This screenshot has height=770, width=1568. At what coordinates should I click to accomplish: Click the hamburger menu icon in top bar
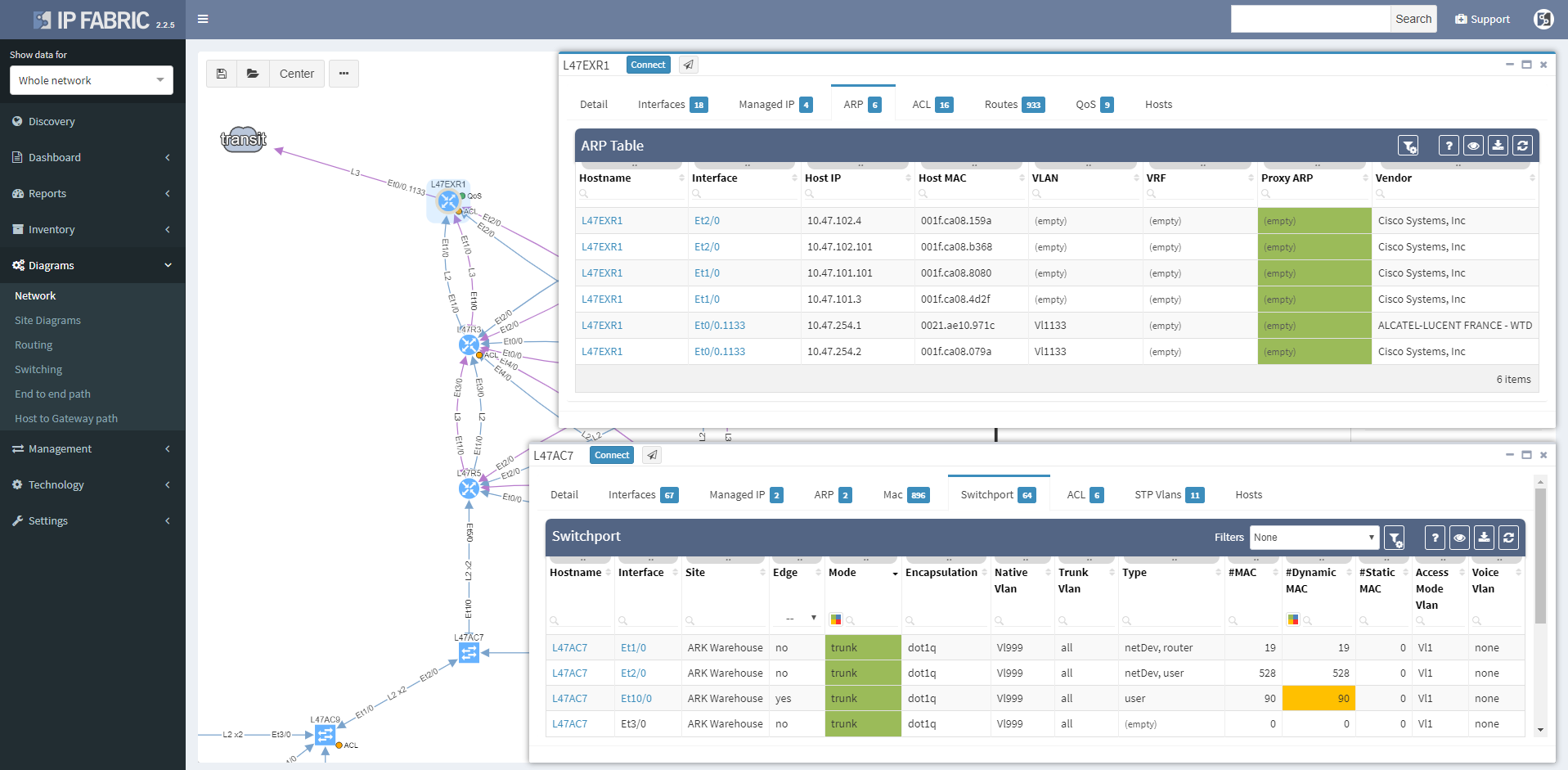coord(203,19)
